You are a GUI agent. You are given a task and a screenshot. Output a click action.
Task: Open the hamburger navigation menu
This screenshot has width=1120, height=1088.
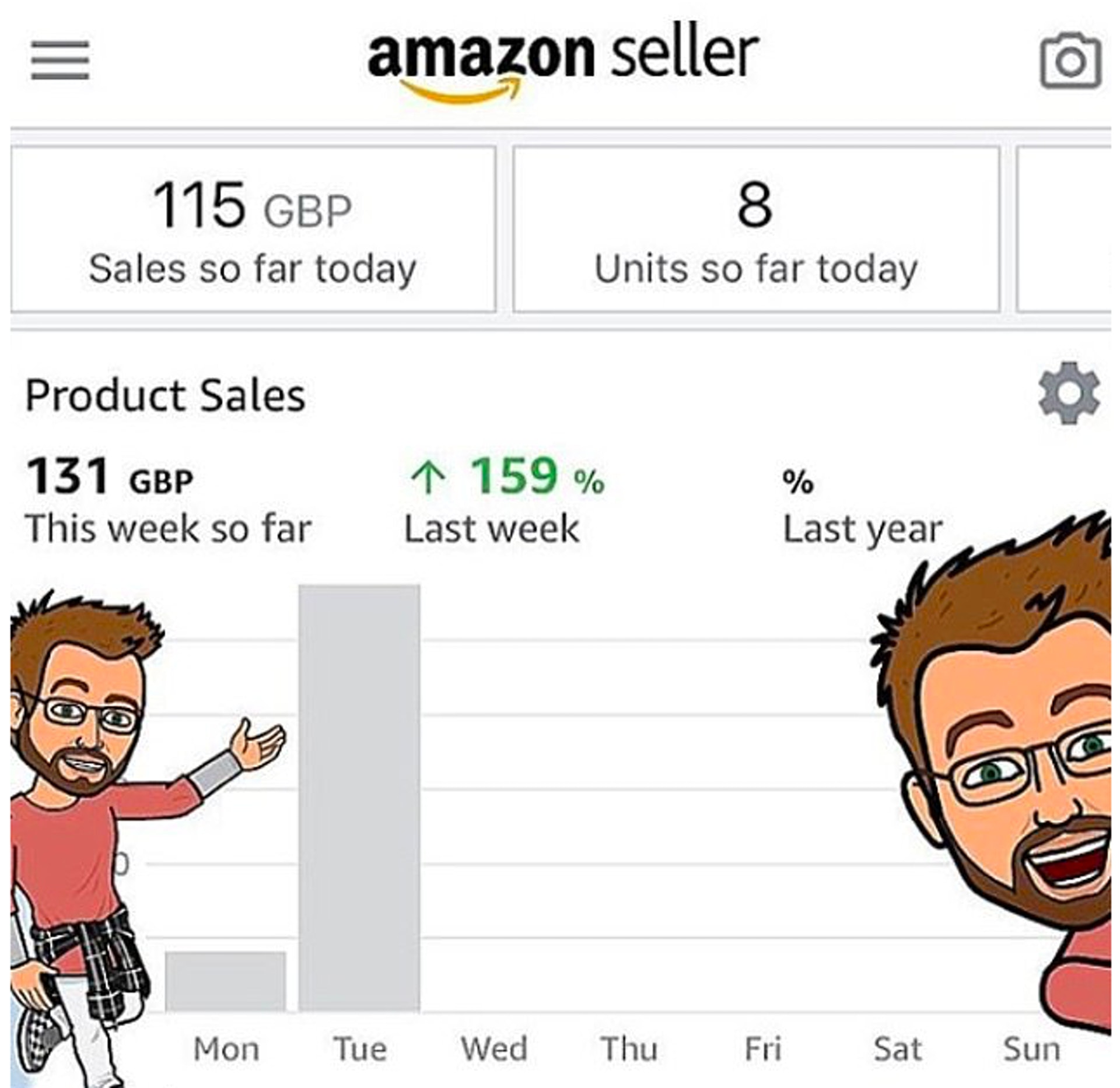click(x=60, y=60)
